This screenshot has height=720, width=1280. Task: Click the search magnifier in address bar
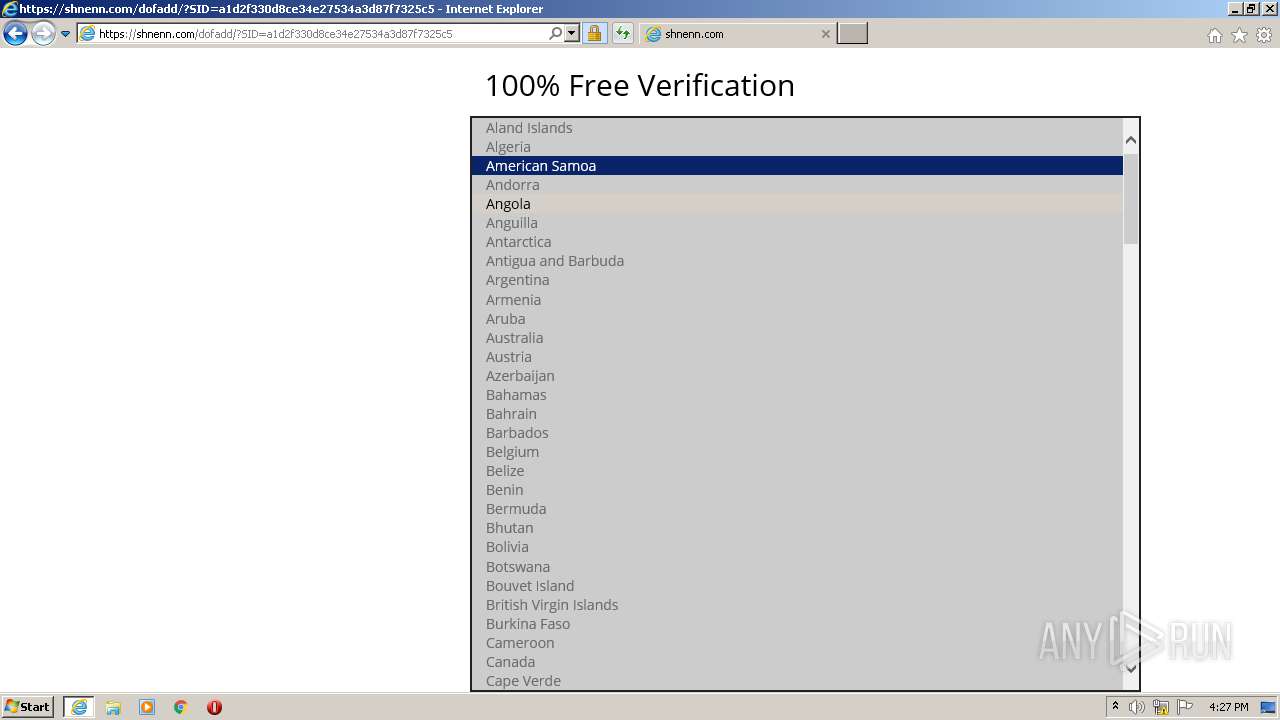coord(556,34)
